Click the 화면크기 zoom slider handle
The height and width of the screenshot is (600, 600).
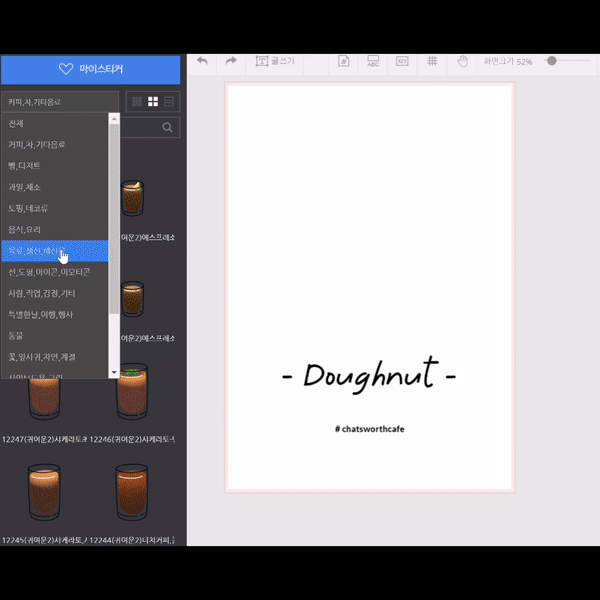[551, 61]
